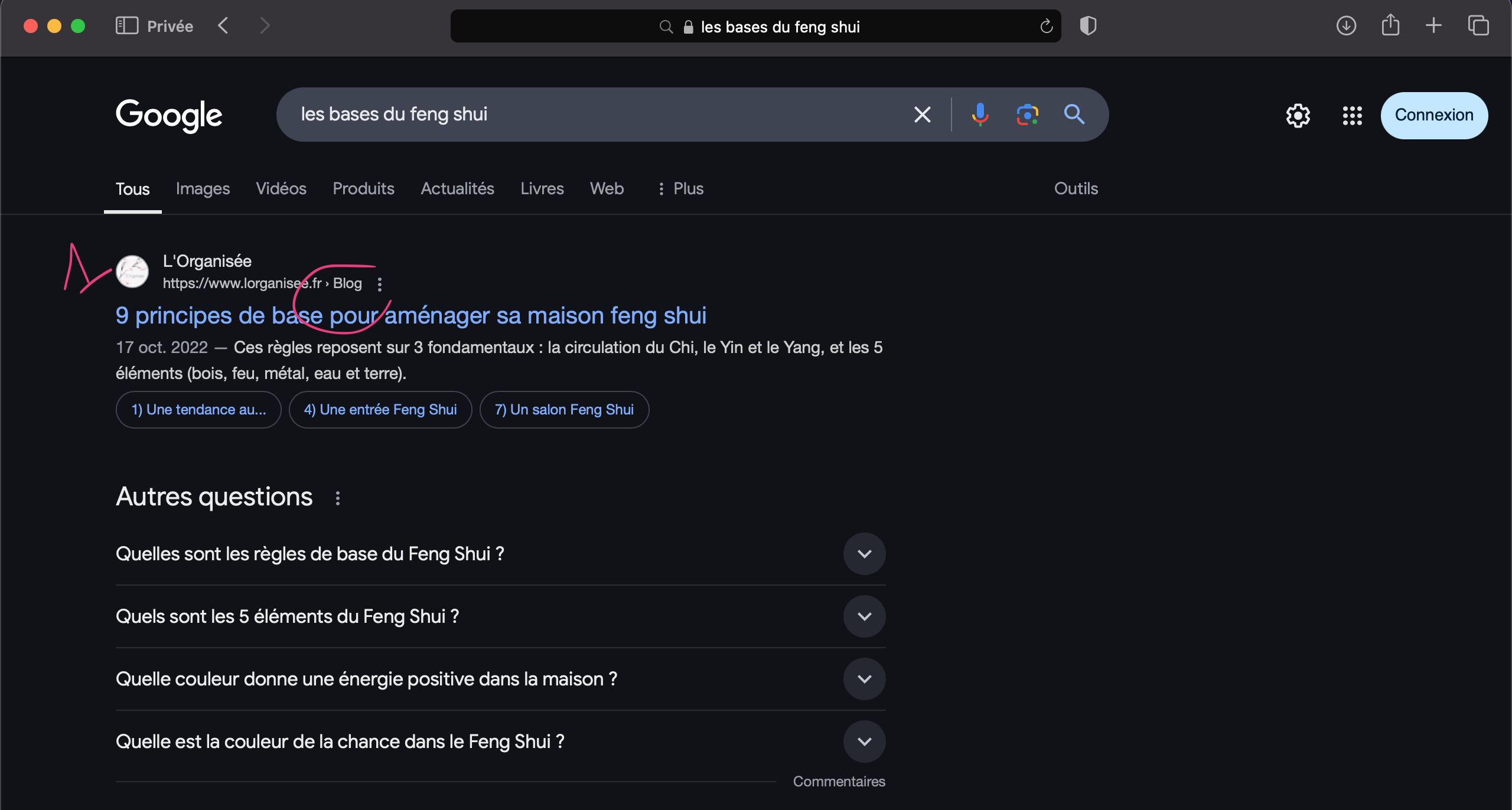Expand Quelle est la couleur de la chance
Viewport: 1512px width, 810px height.
pos(500,742)
